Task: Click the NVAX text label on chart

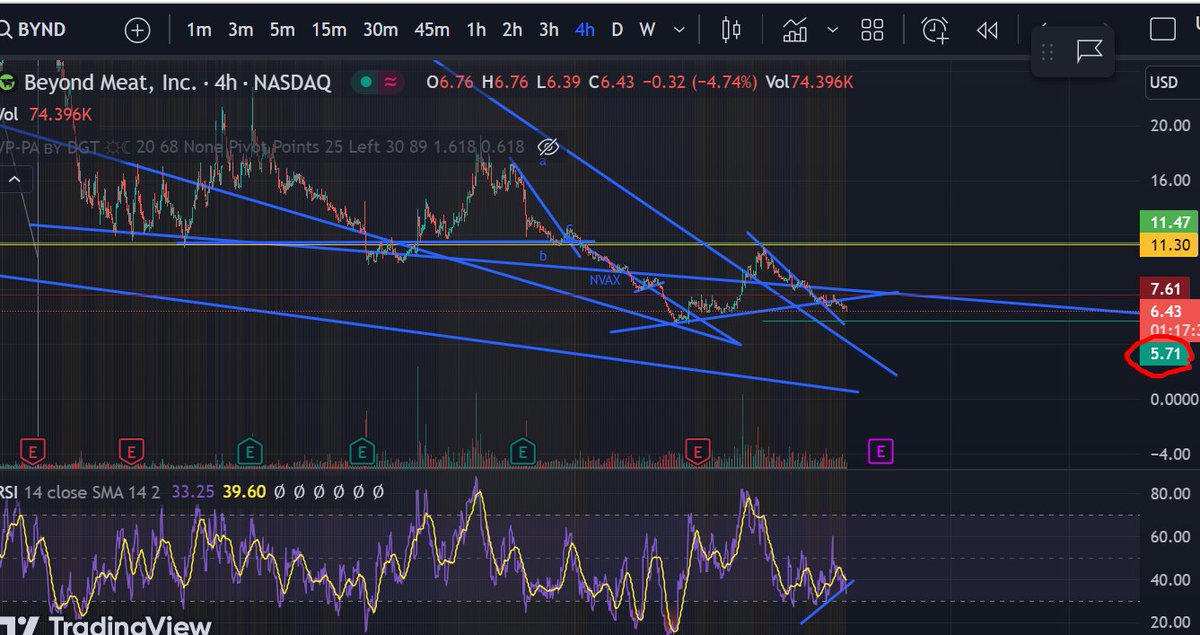Action: pos(605,280)
